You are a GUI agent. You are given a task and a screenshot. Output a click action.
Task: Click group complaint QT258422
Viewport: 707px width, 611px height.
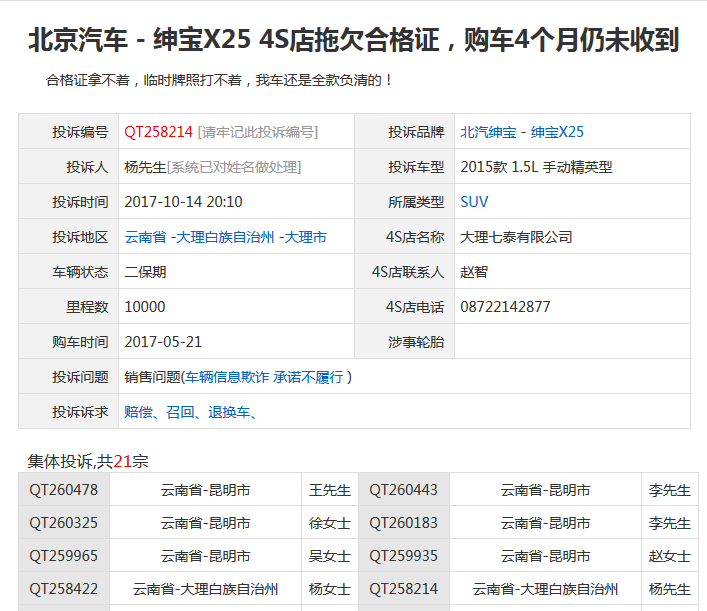[64, 588]
